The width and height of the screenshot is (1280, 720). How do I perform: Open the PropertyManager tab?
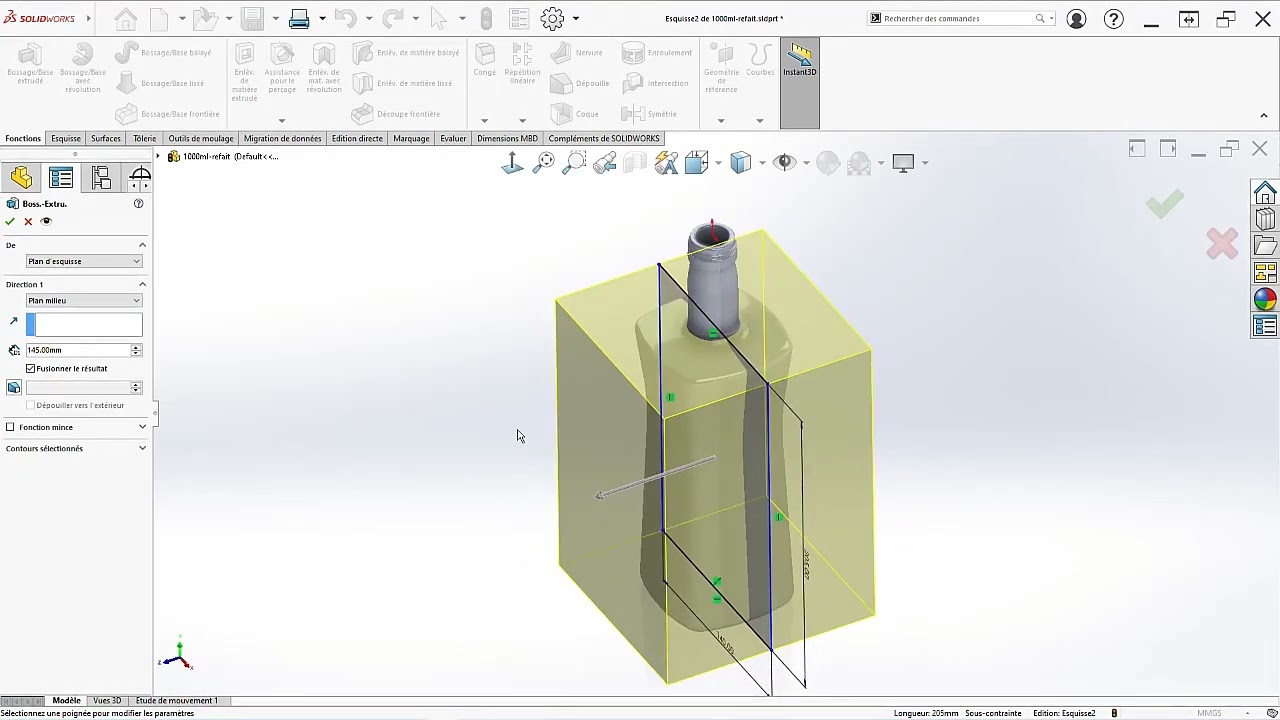tap(61, 178)
